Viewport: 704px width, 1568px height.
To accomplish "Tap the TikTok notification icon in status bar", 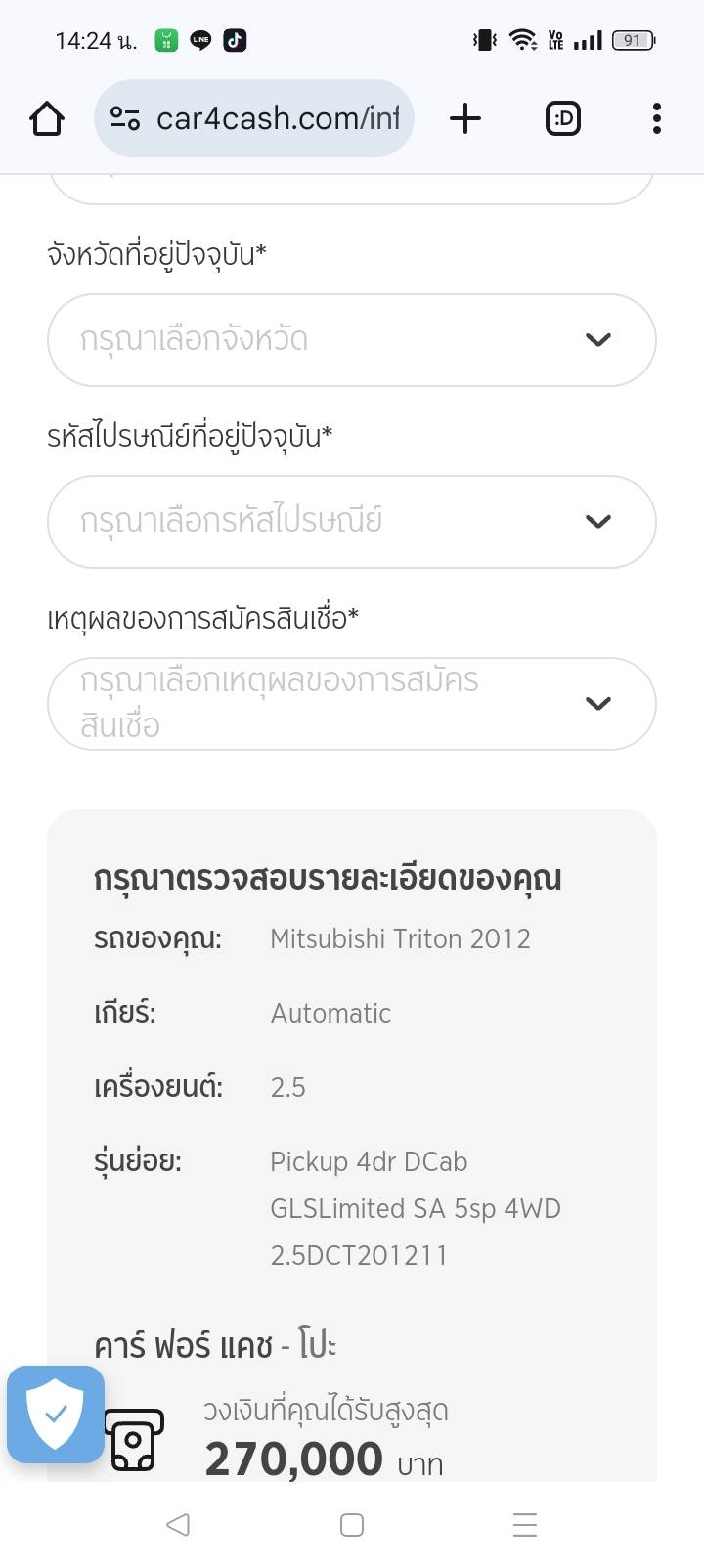I will pyautogui.click(x=235, y=40).
